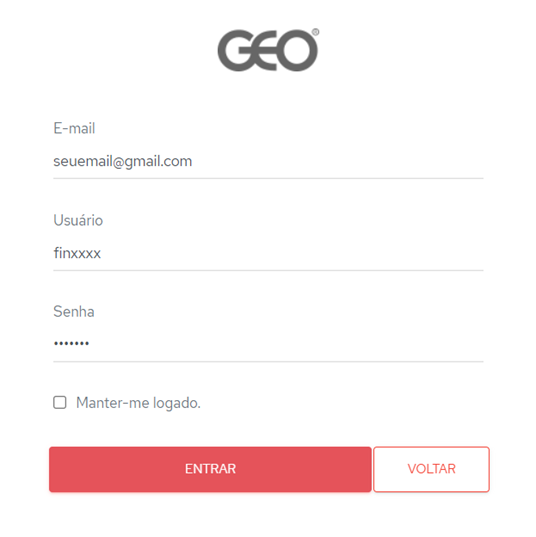Focus the Senha password field
The height and width of the screenshot is (537, 536).
(x=268, y=344)
